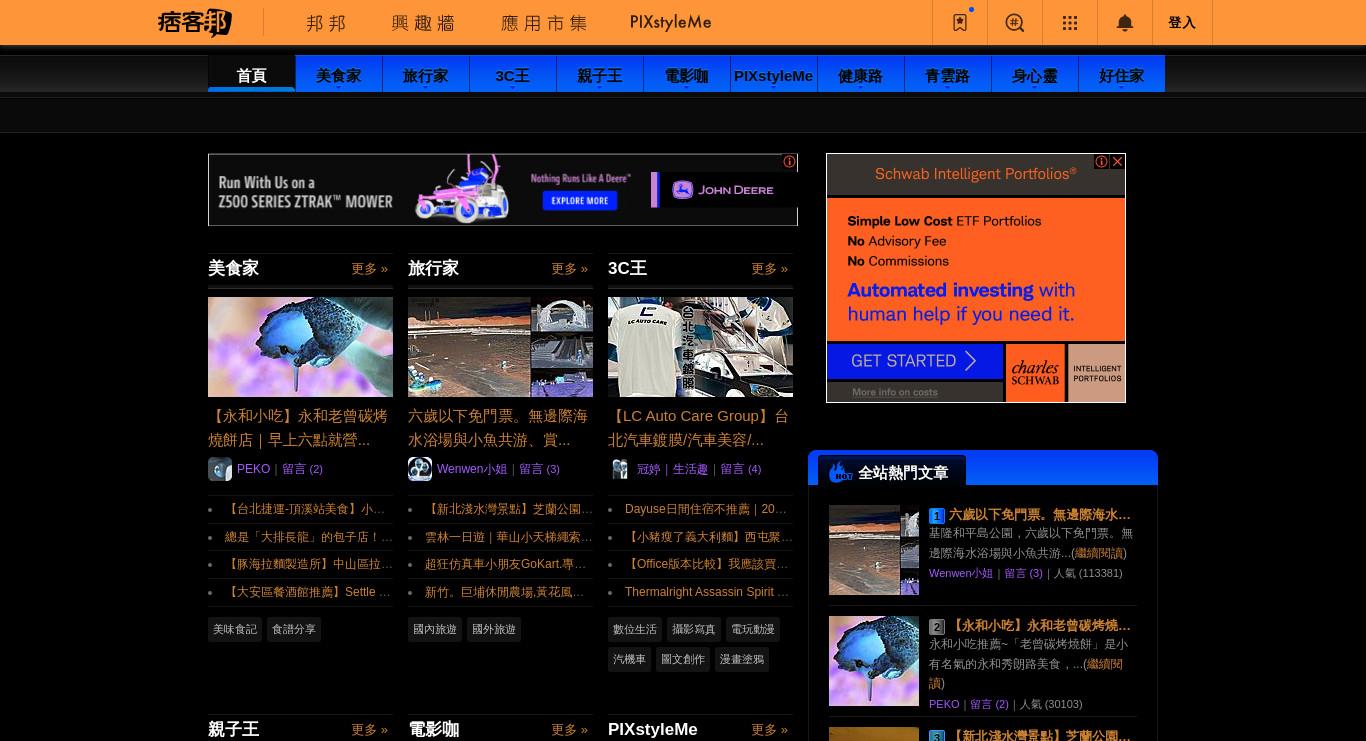Click the 痞客邦 logo
Screen dimensions: 1366x741
point(194,22)
